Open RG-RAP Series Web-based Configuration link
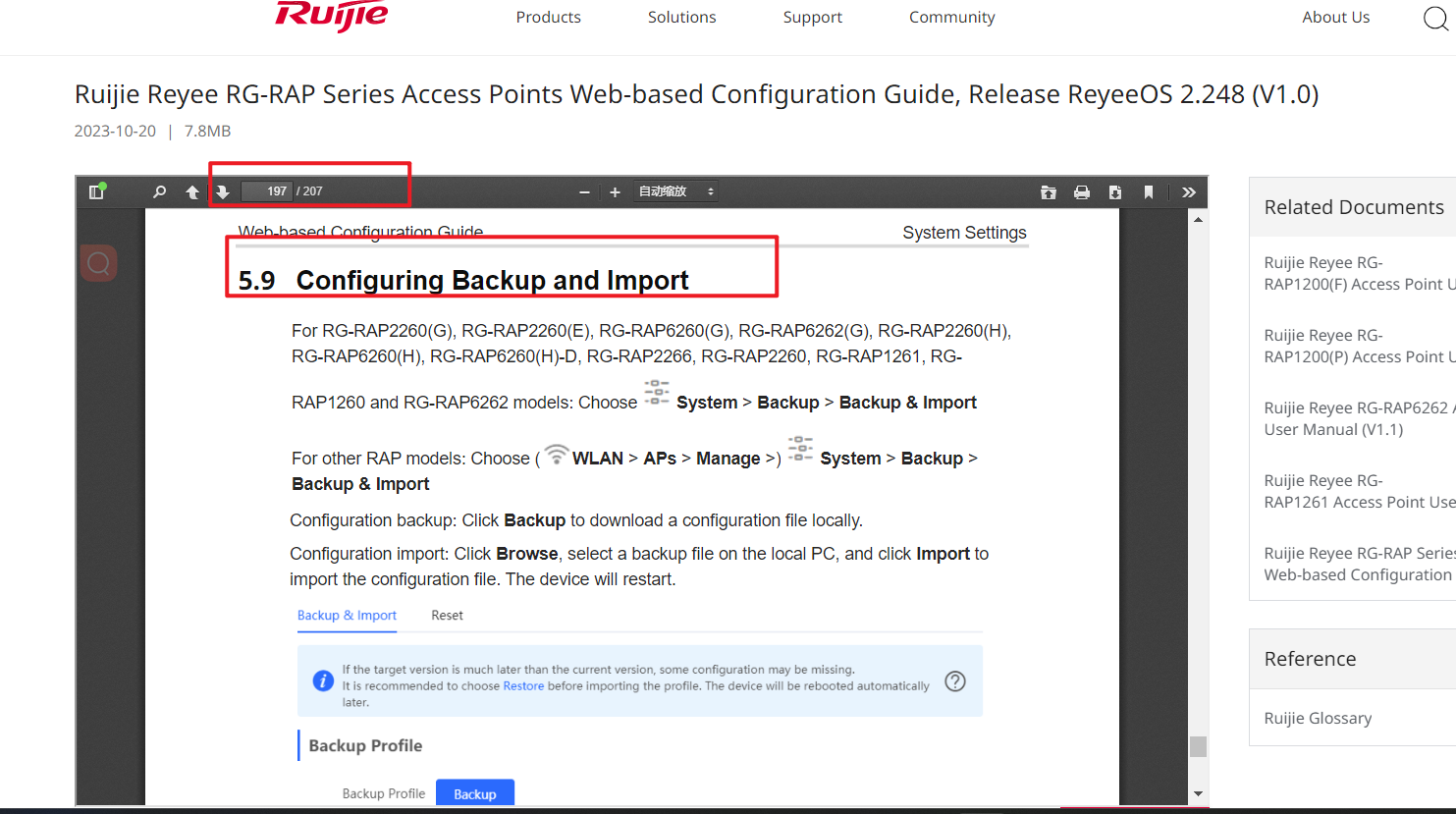This screenshot has height=814, width=1456. 1360,564
